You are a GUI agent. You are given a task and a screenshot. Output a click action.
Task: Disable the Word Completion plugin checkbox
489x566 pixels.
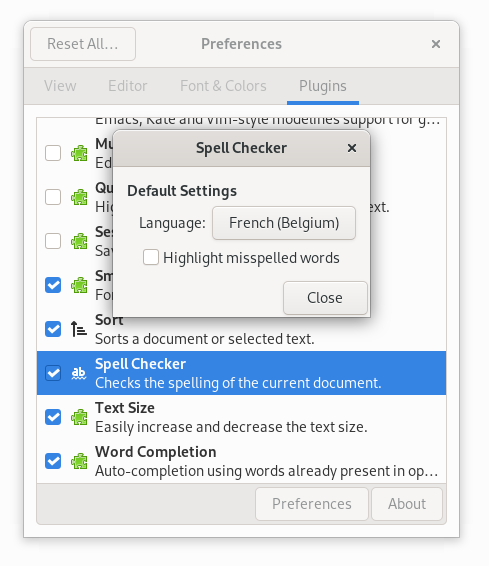53,461
